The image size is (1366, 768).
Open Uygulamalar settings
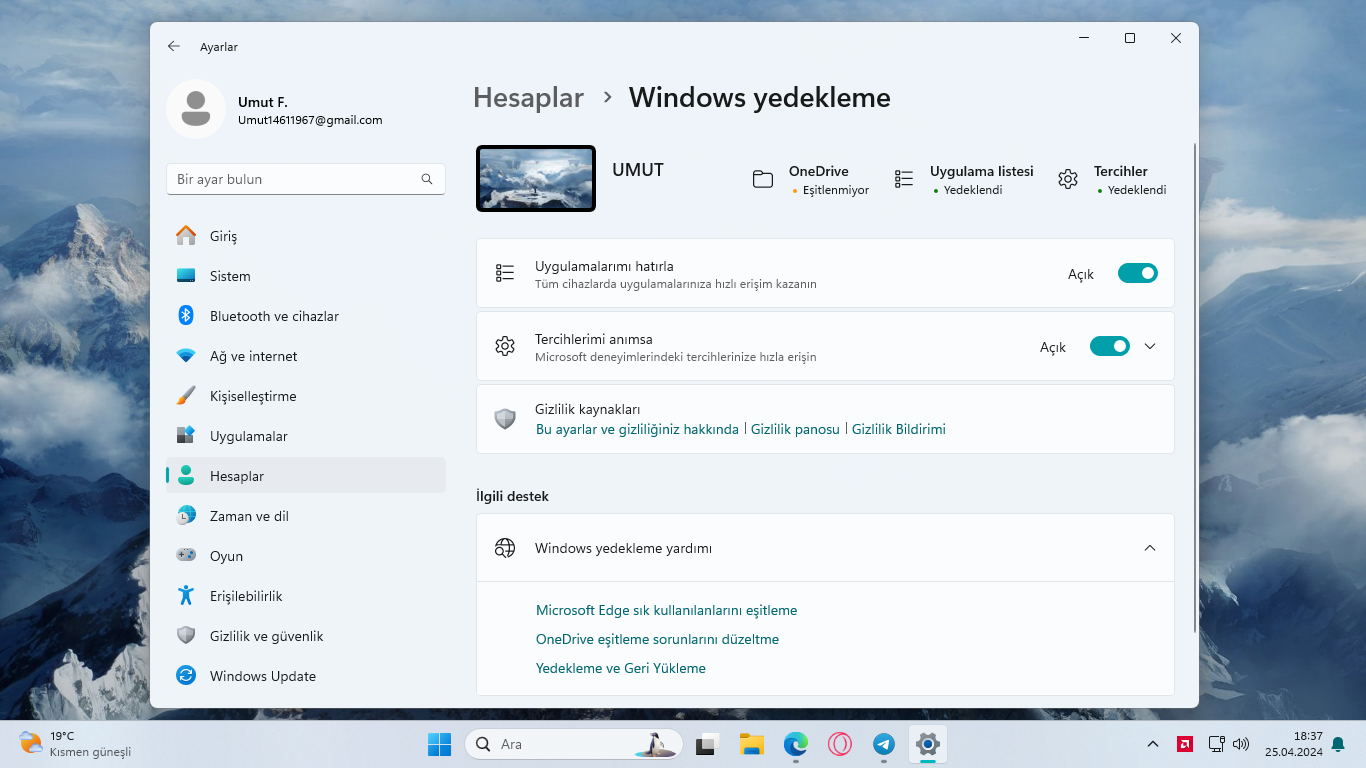pyautogui.click(x=306, y=436)
